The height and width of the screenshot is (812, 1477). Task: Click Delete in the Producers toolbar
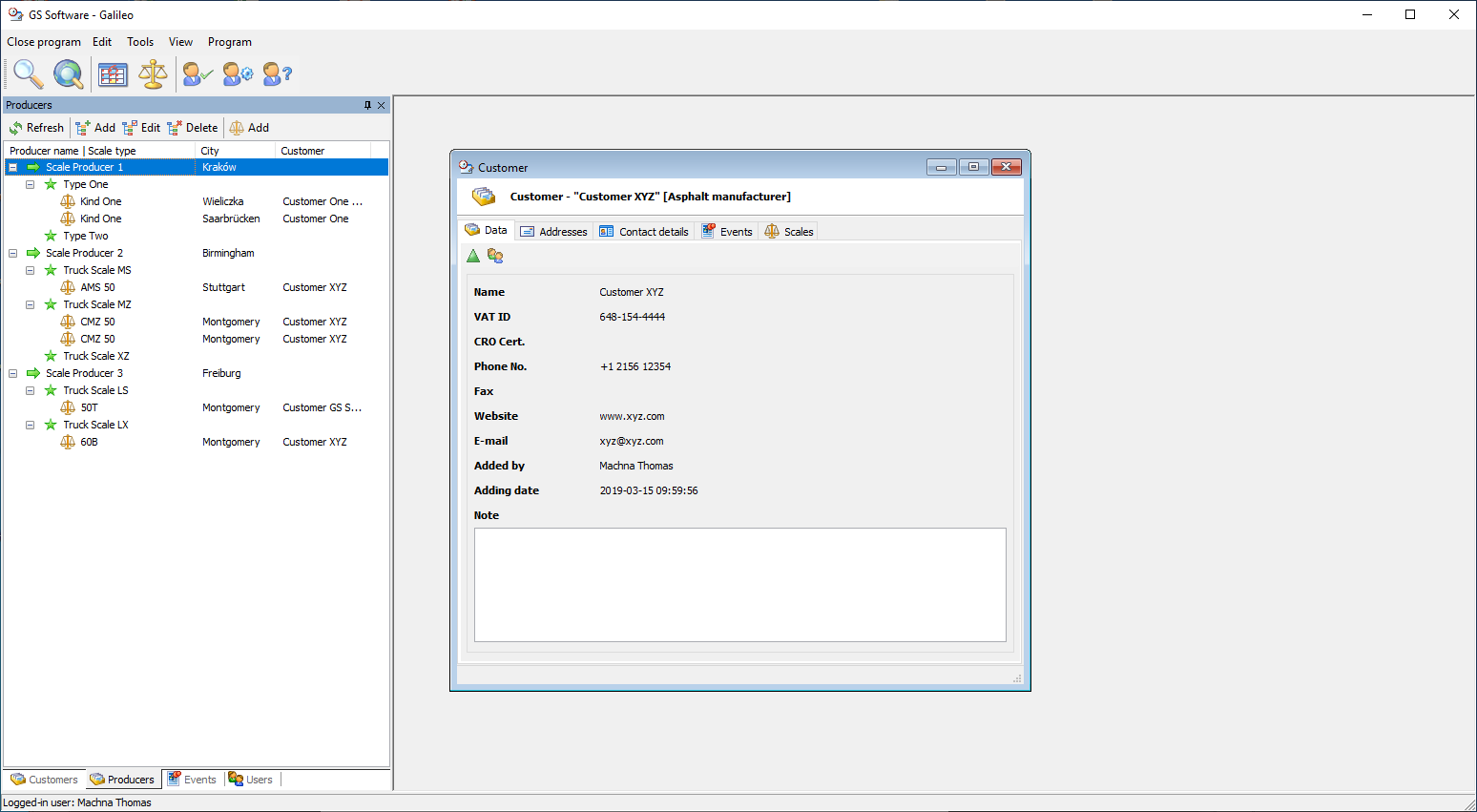(x=193, y=128)
